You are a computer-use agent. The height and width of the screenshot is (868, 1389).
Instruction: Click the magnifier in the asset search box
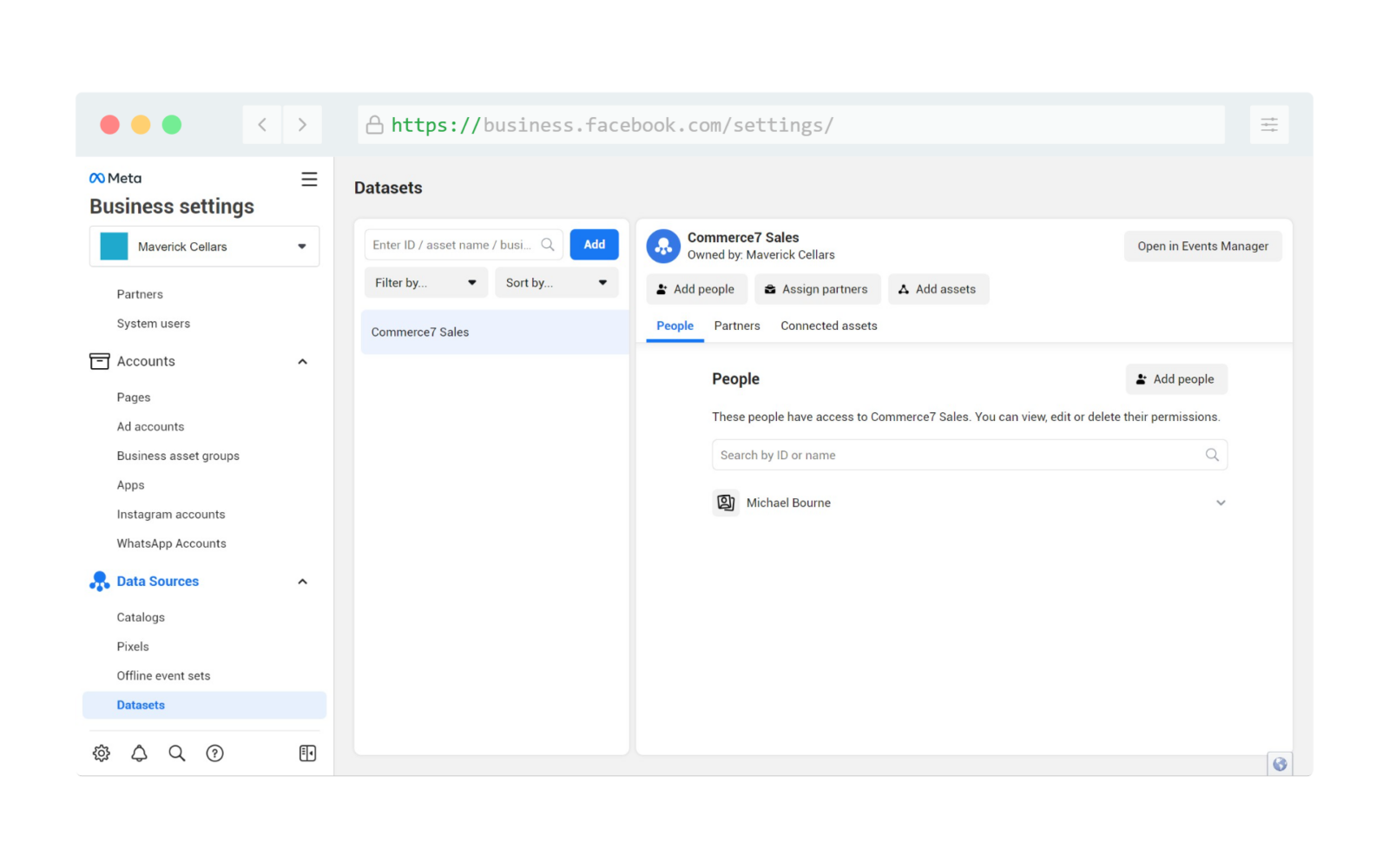pos(548,245)
